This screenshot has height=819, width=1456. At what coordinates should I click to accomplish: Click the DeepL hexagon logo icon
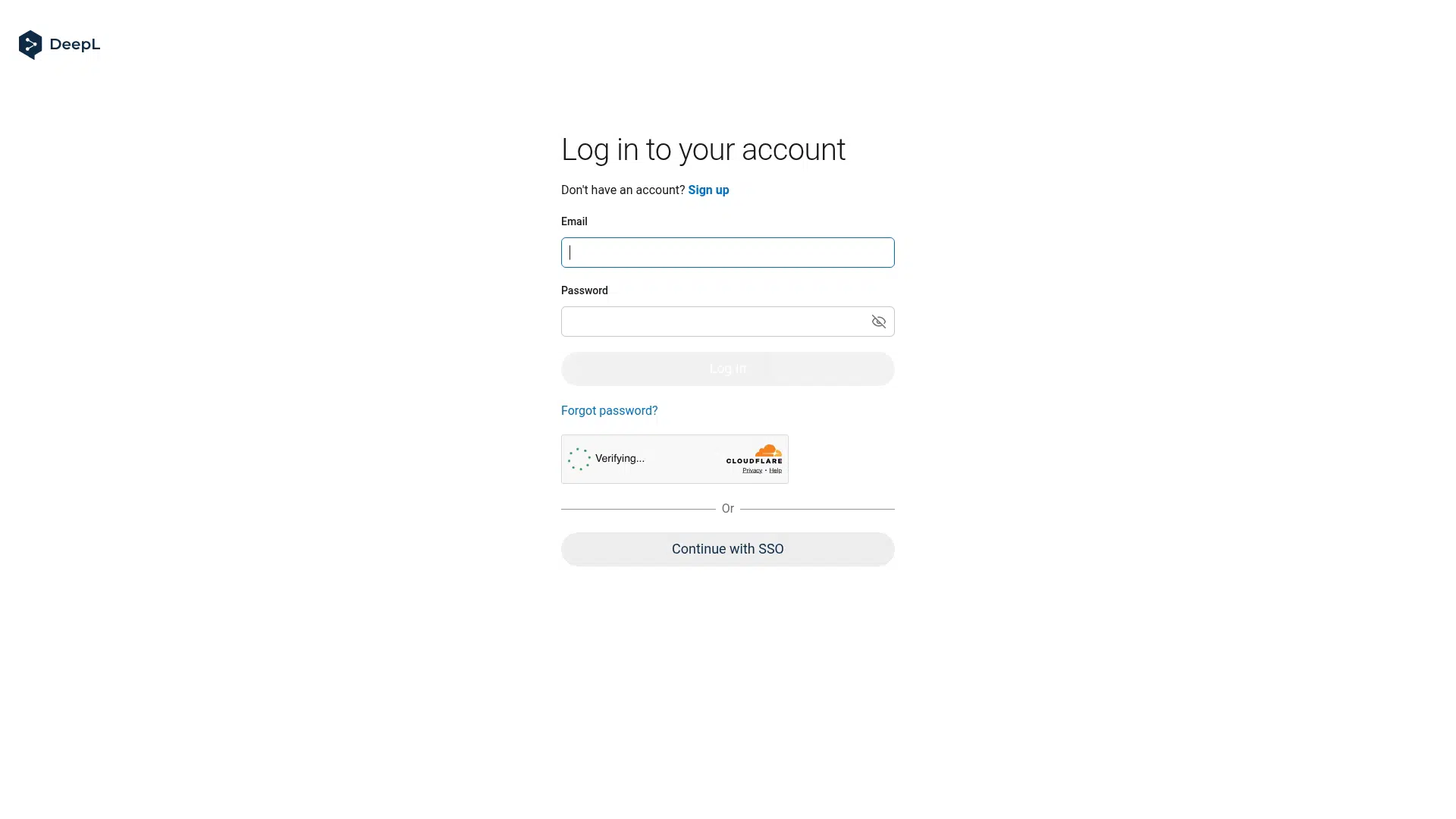(x=30, y=45)
